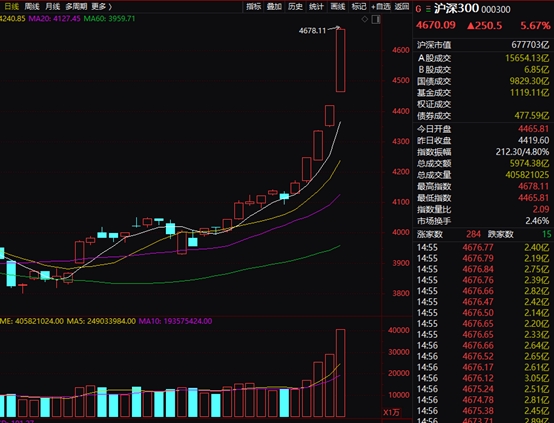This screenshot has width=554, height=423.
Task: Open the 历史 history button
Action: point(295,6)
